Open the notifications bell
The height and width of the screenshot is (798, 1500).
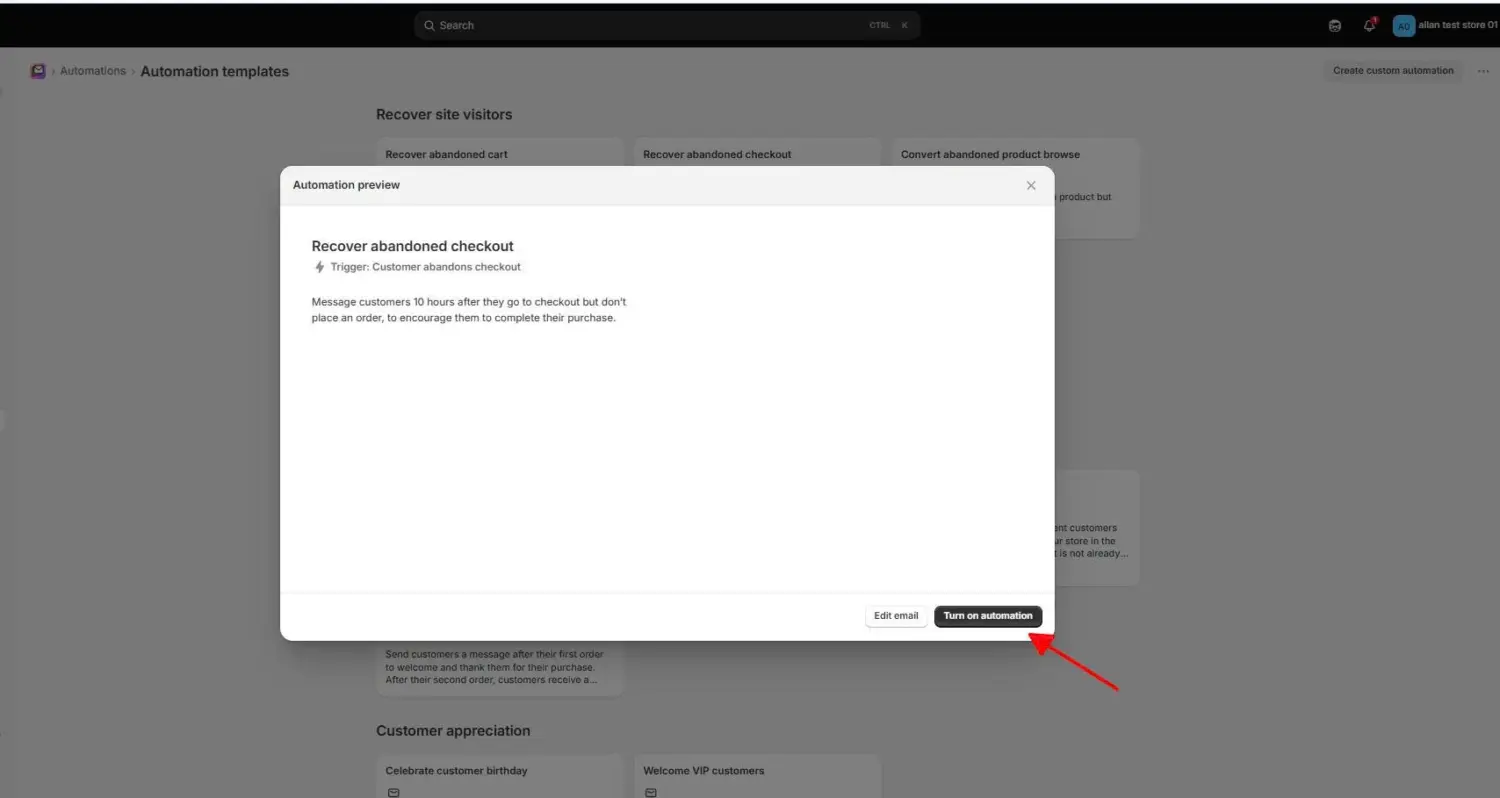click(x=1369, y=25)
